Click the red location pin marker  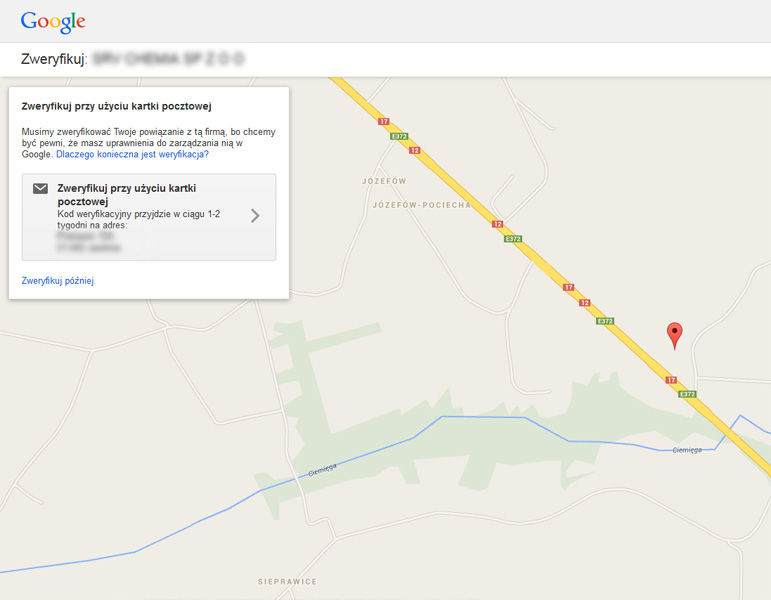tap(674, 335)
